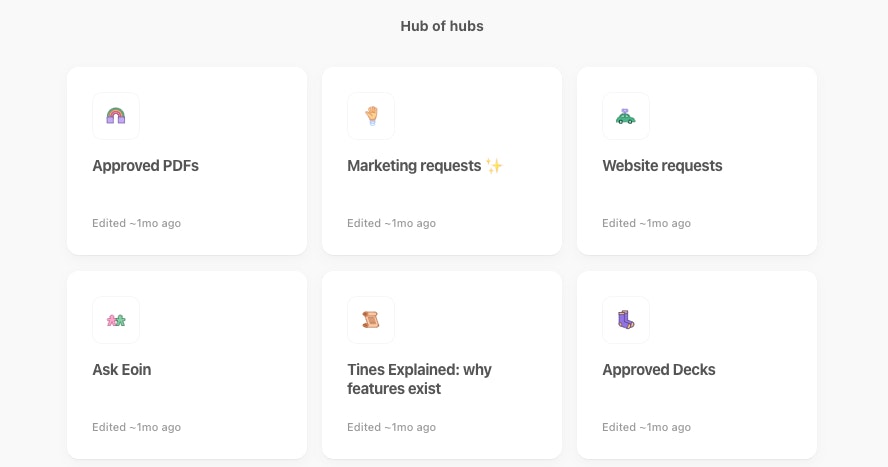Open the Approved PDFs hub
Viewport: 888px width, 467px height.
(145, 166)
